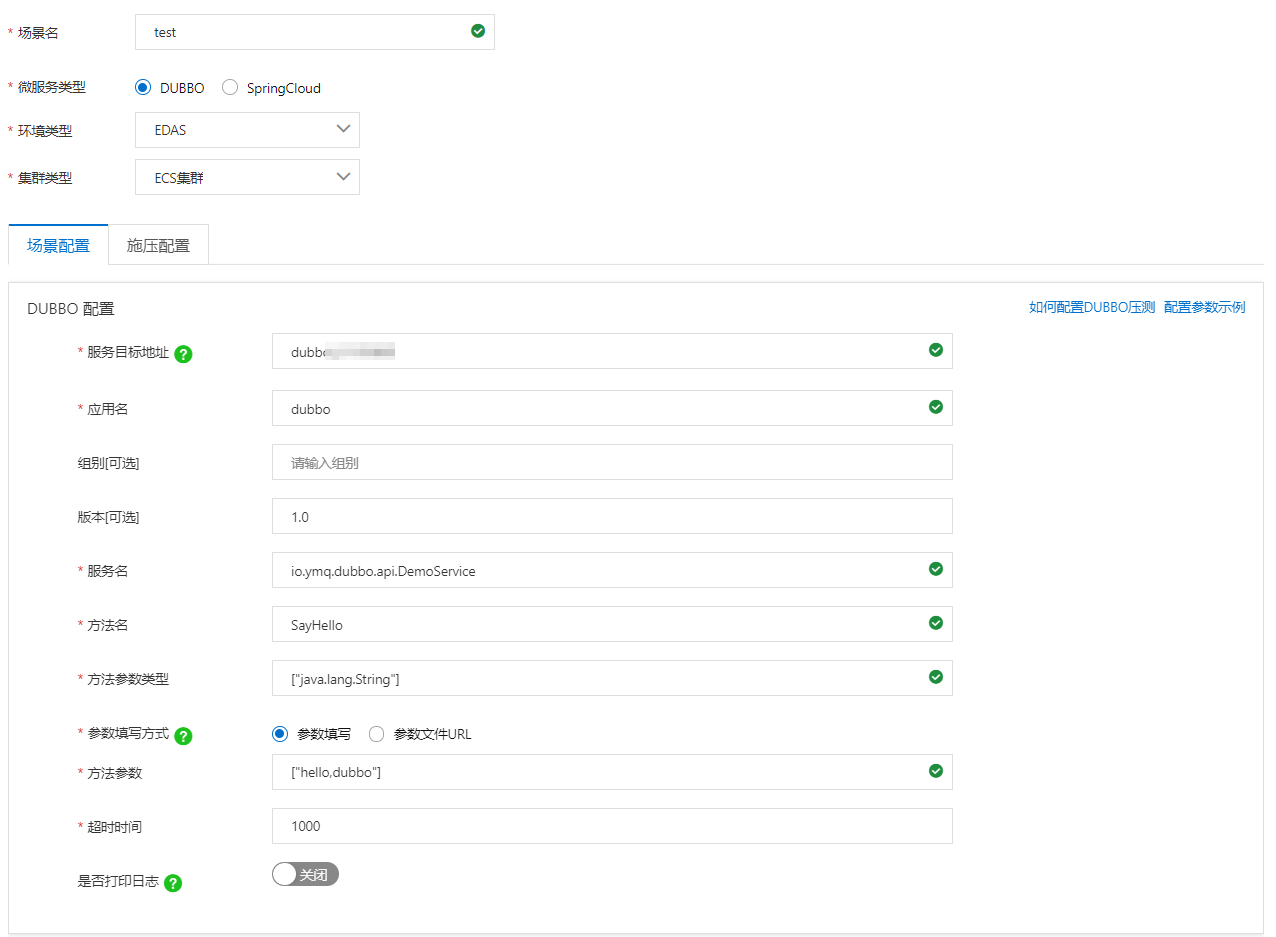Focus the 应用名 input field

tap(612, 408)
